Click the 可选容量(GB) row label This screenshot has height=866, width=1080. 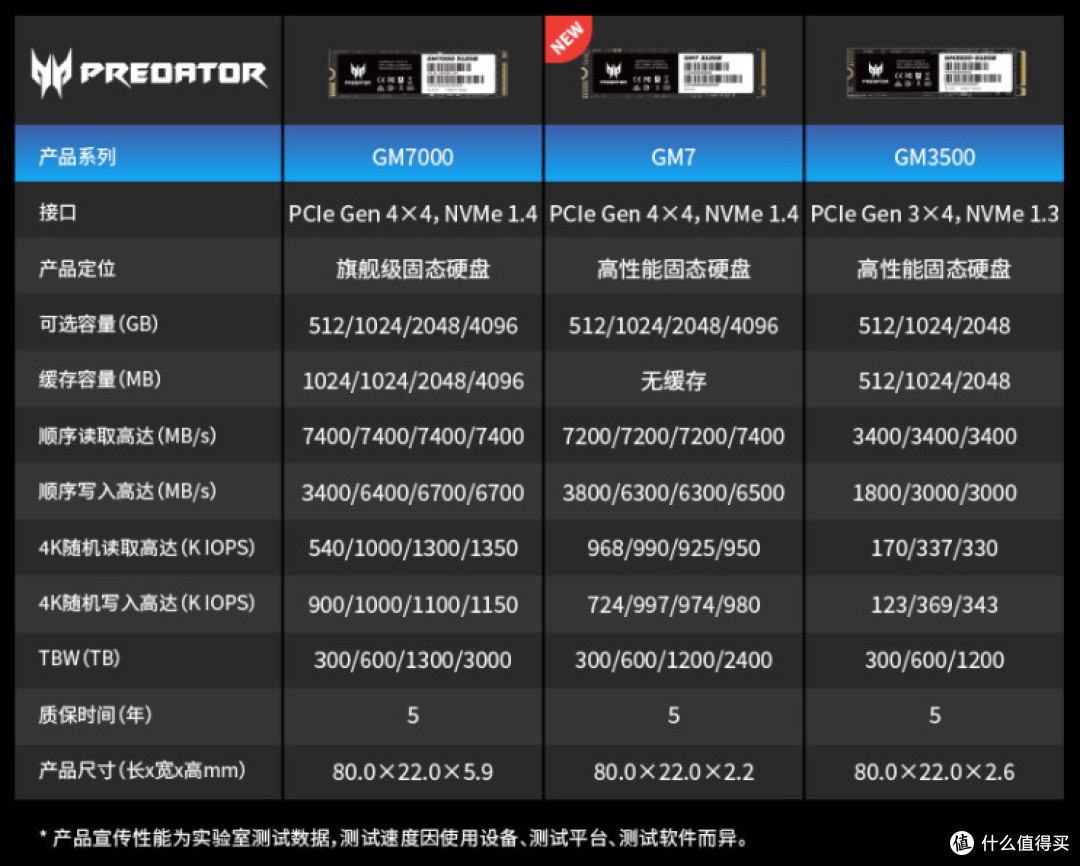point(98,324)
